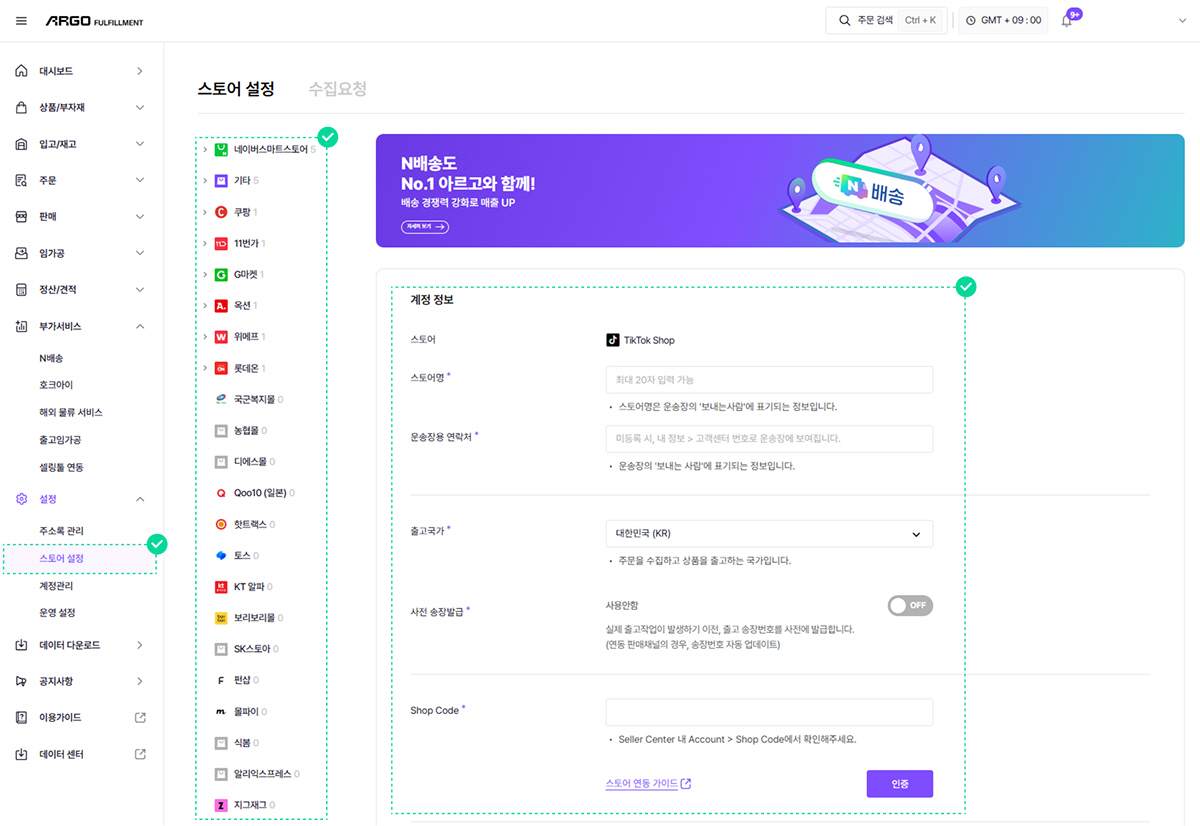Click the 11번가 store icon
The height and width of the screenshot is (826, 1200).
pyautogui.click(x=222, y=243)
